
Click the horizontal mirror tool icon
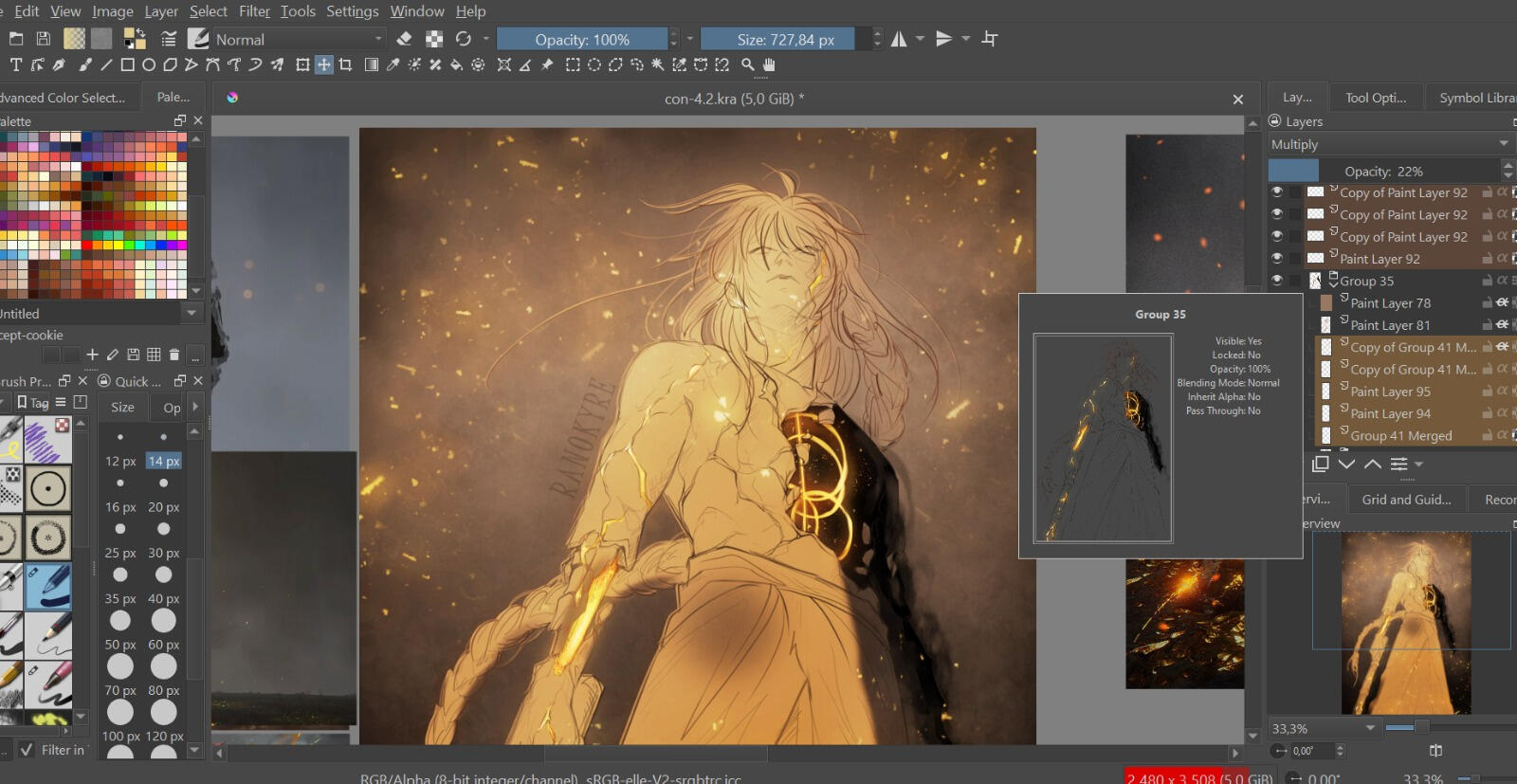898,39
